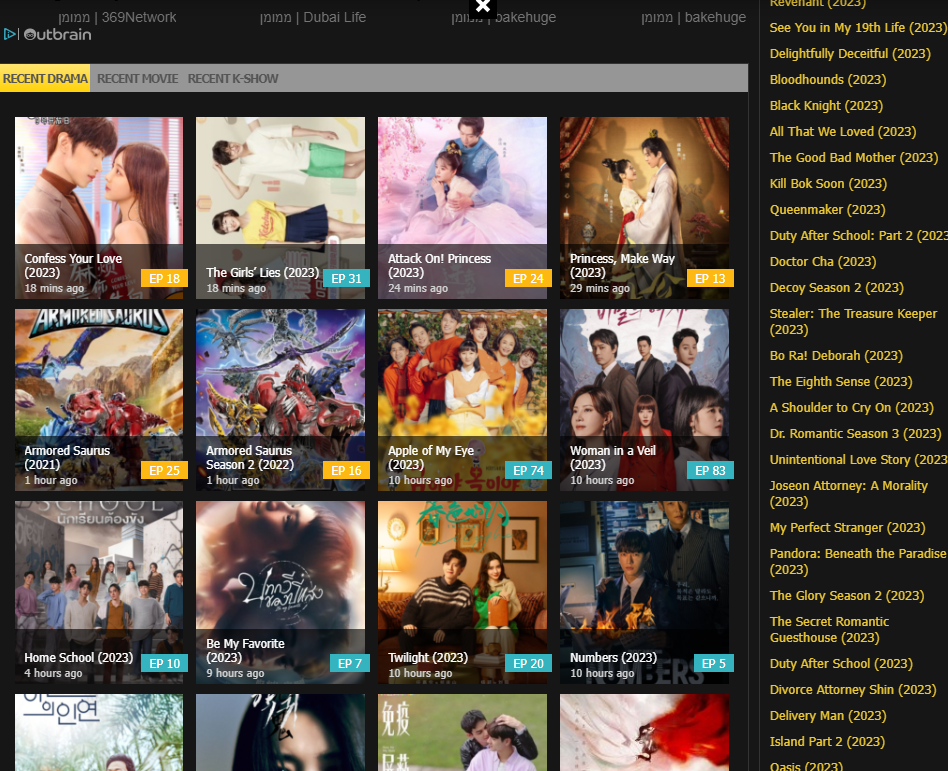Open Delivery Man (2023) link

828,716
